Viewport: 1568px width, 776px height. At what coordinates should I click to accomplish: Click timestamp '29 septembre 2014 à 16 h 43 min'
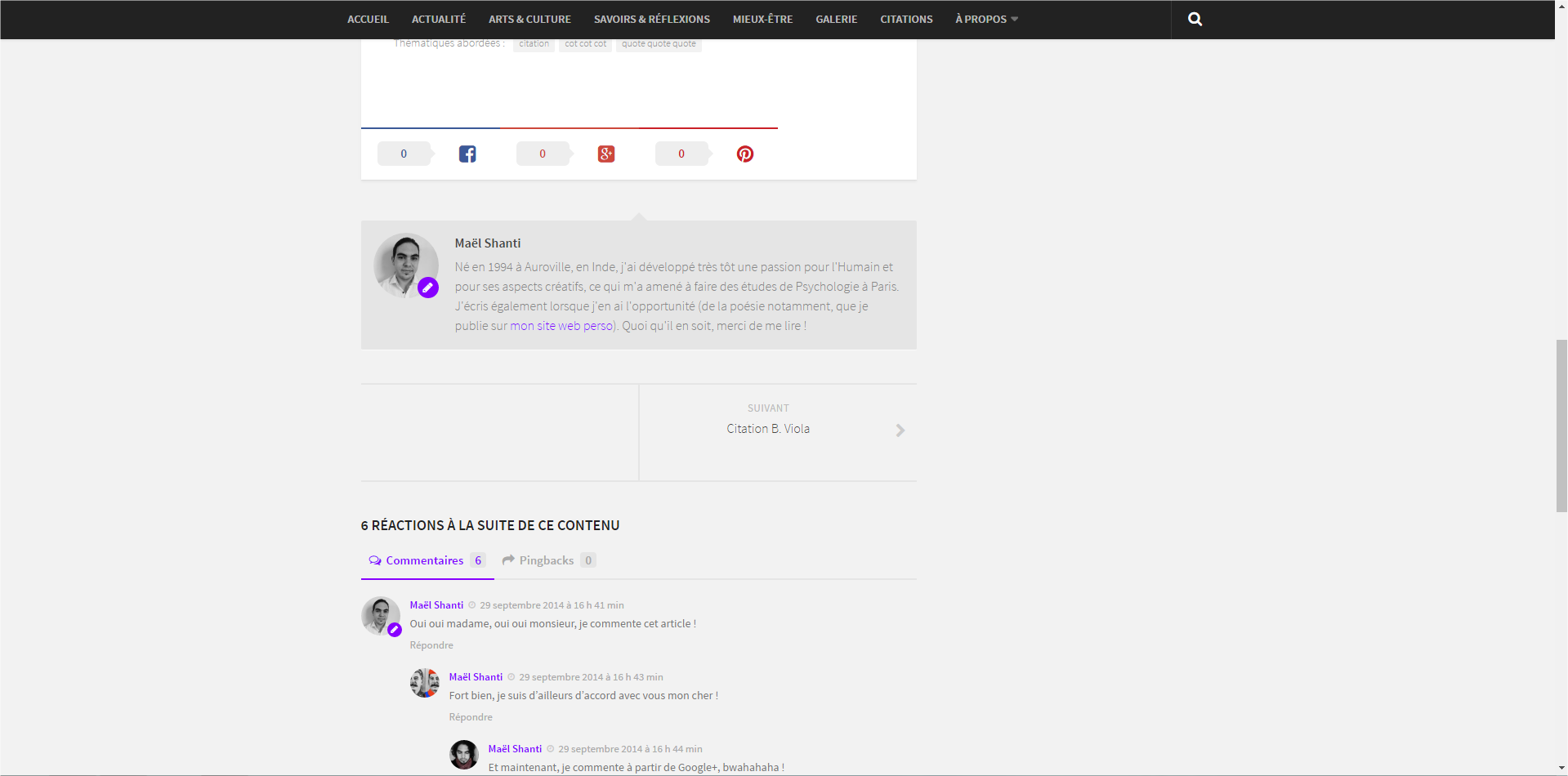591,677
